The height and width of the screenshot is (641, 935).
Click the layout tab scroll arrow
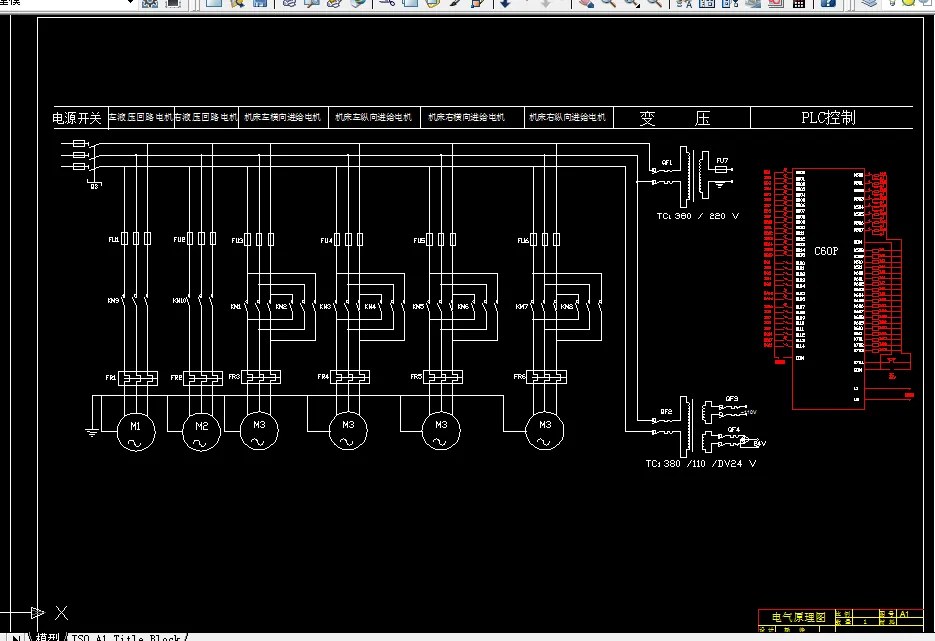(x=16, y=637)
